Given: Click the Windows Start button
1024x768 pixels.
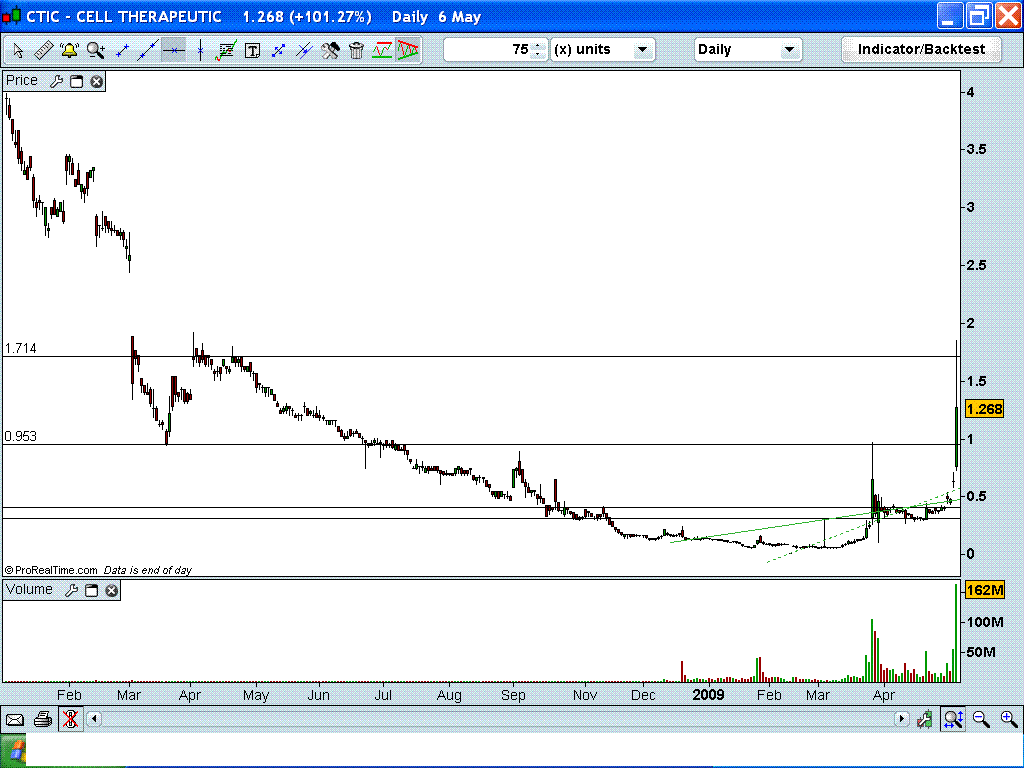Looking at the screenshot, I should click(13, 751).
